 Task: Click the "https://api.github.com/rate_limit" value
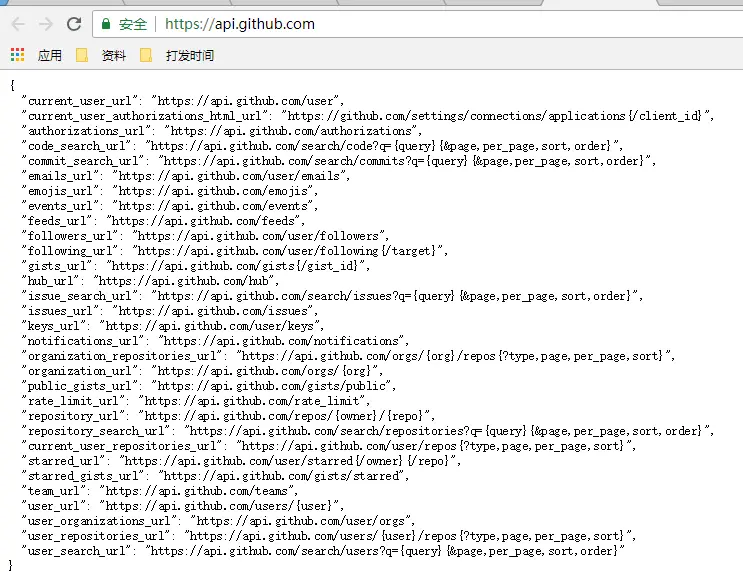[252, 401]
